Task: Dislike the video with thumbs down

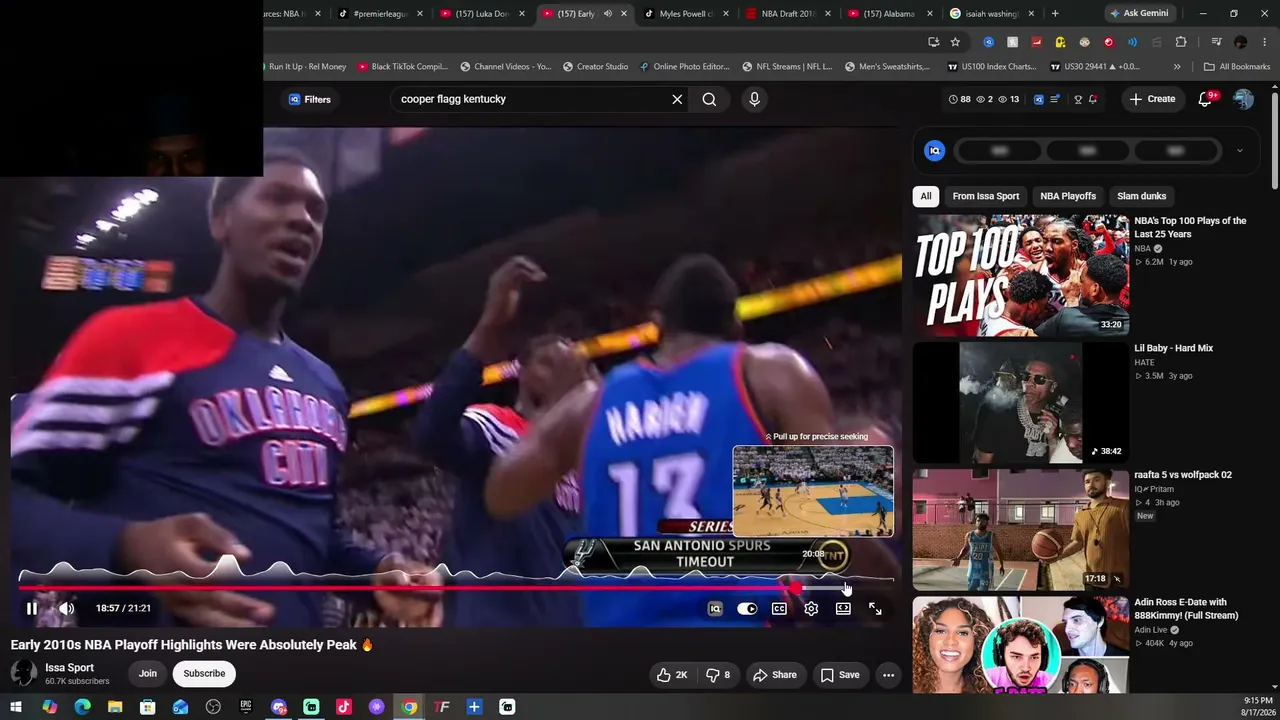Action: coord(718,675)
